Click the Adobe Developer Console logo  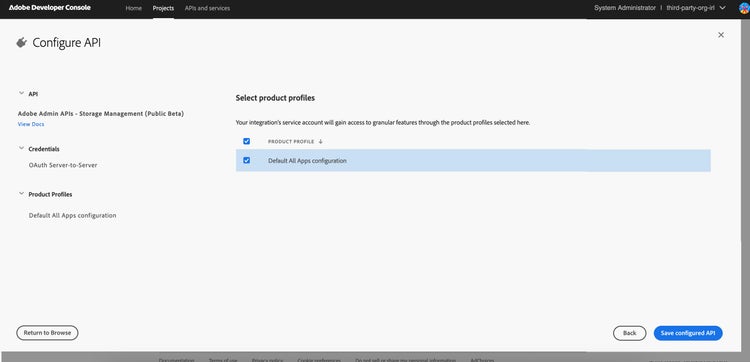point(50,8)
